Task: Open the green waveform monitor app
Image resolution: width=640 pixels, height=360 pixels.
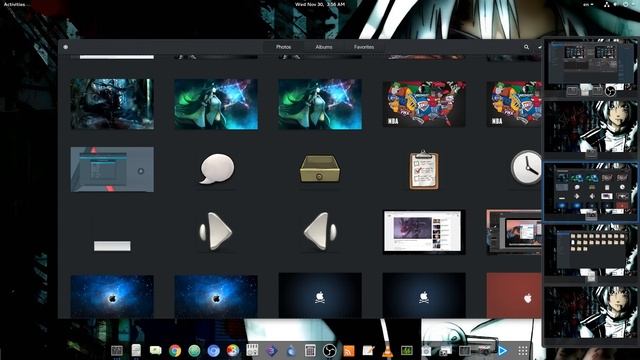Action: (407, 351)
